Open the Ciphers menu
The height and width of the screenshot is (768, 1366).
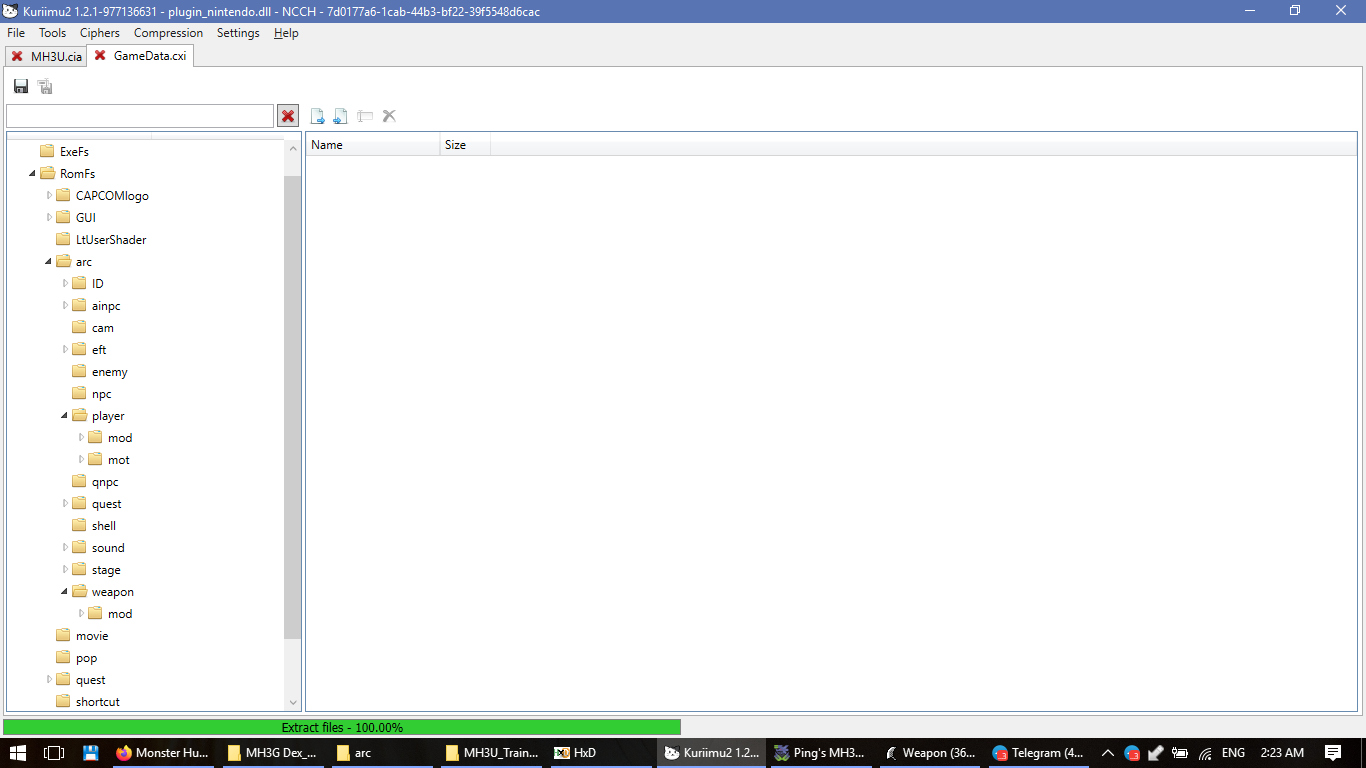100,33
